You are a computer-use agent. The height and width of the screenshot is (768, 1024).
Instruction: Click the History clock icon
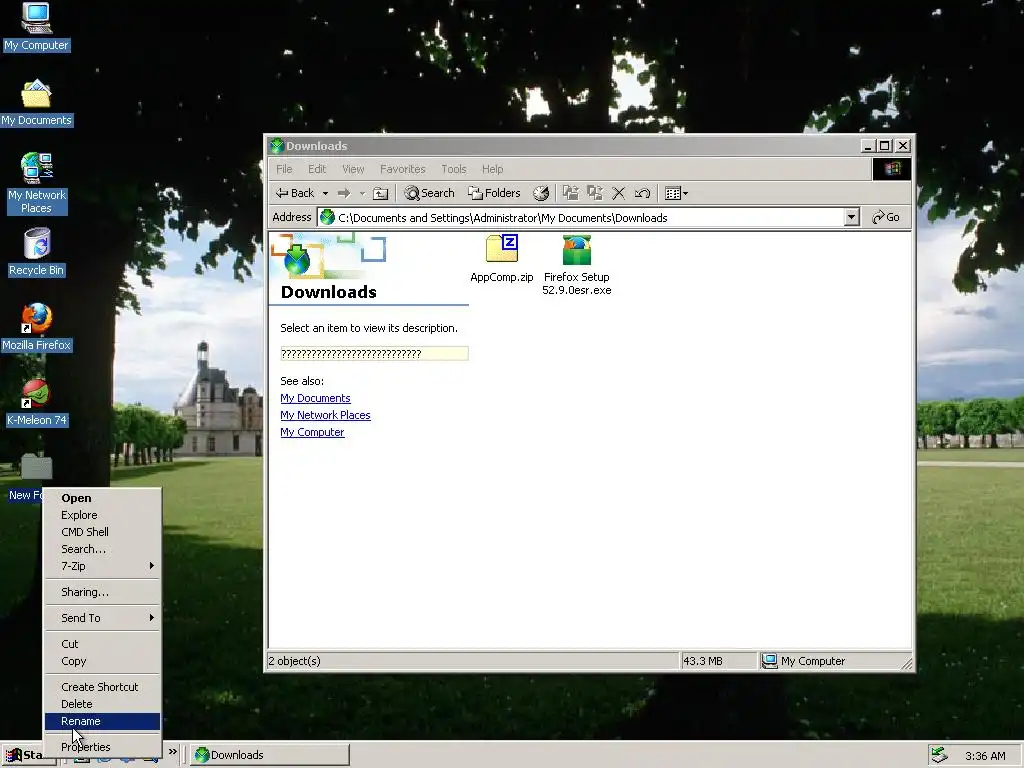point(541,193)
